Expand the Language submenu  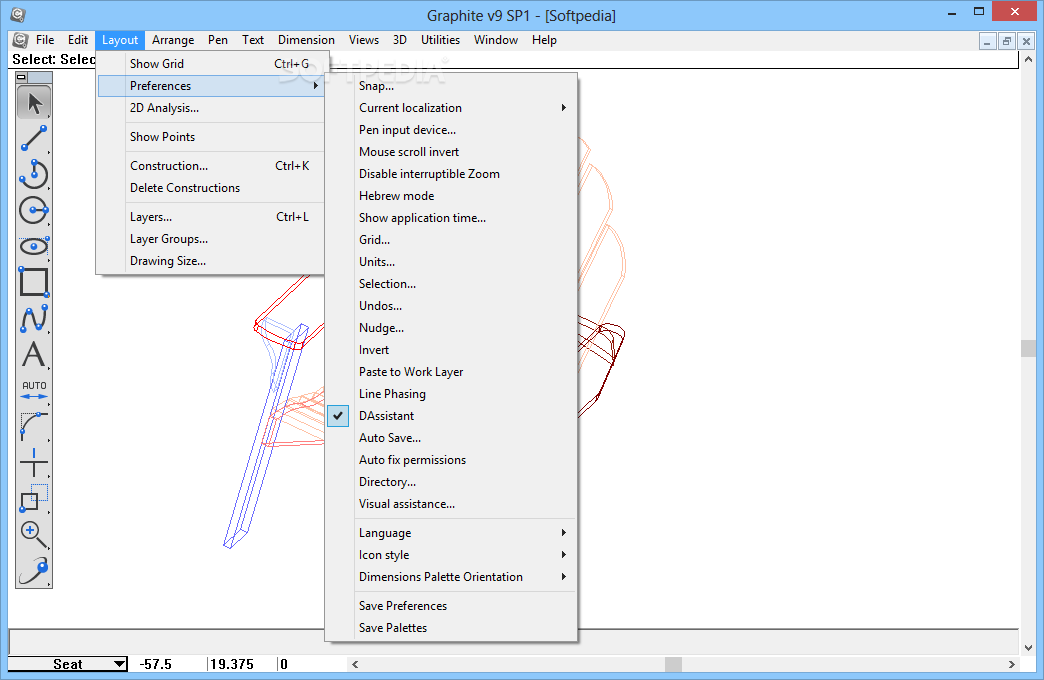coord(451,533)
